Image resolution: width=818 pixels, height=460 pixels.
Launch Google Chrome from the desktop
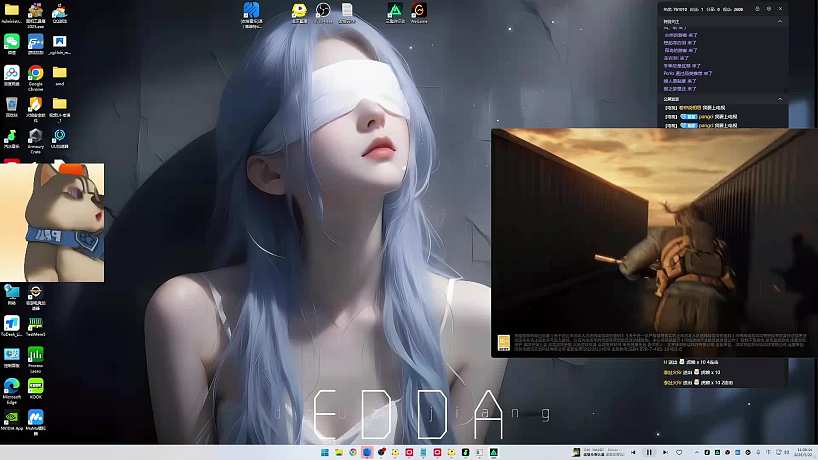[x=35, y=77]
